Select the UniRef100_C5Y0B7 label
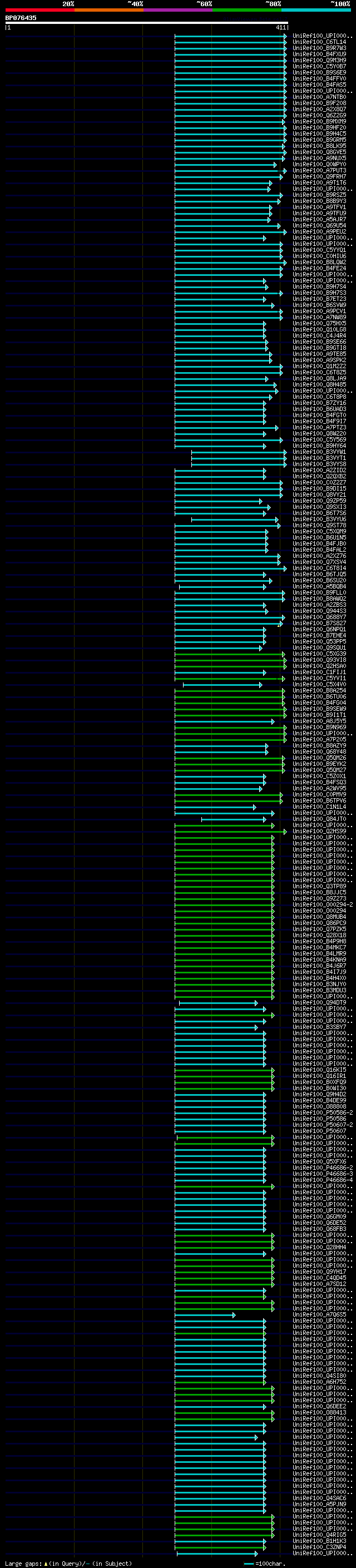This screenshot has width=356, height=1568. (319, 66)
